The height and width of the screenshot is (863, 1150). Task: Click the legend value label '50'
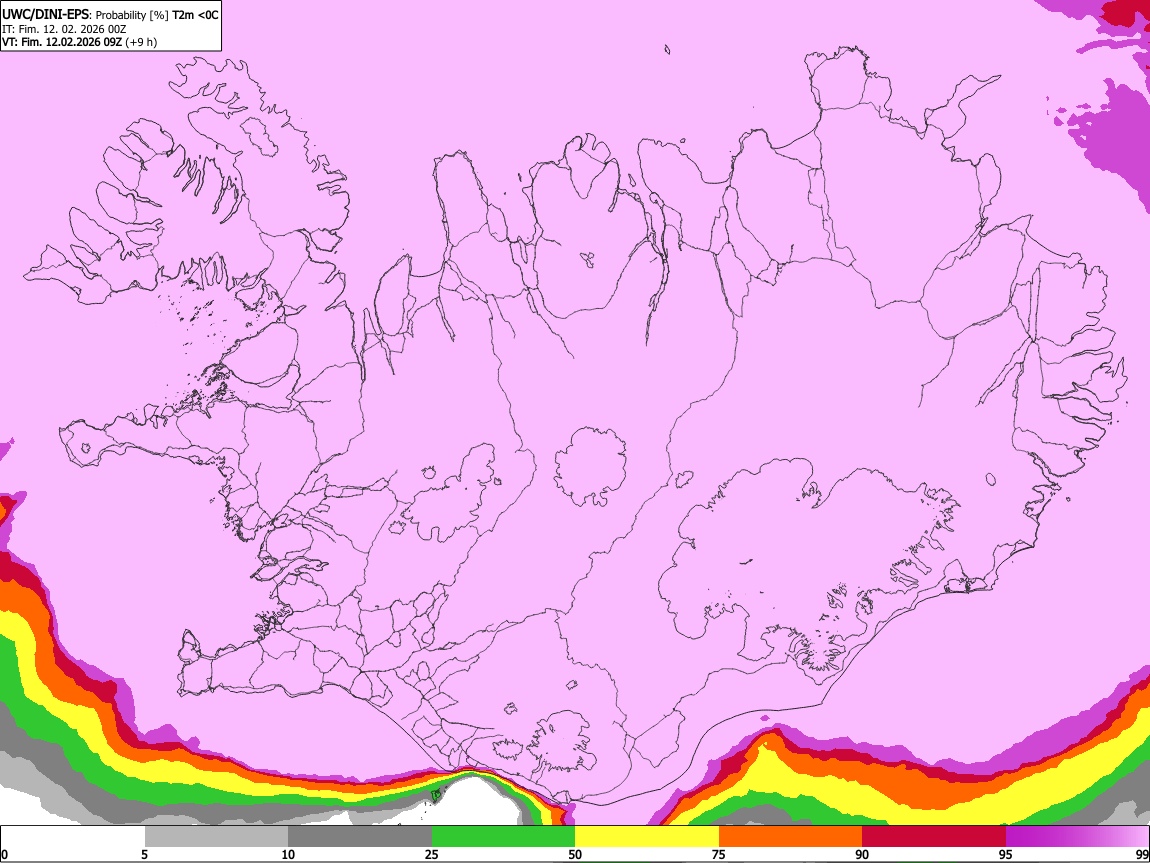(575, 854)
